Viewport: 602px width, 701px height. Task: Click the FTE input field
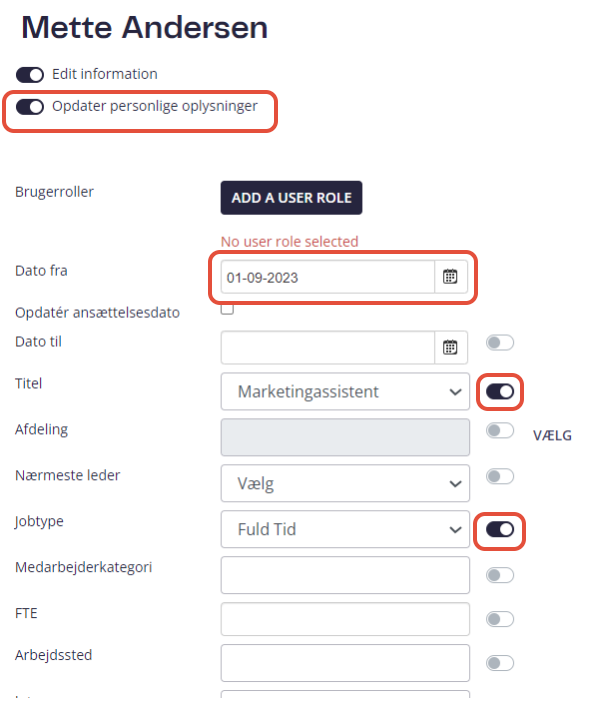pyautogui.click(x=345, y=619)
